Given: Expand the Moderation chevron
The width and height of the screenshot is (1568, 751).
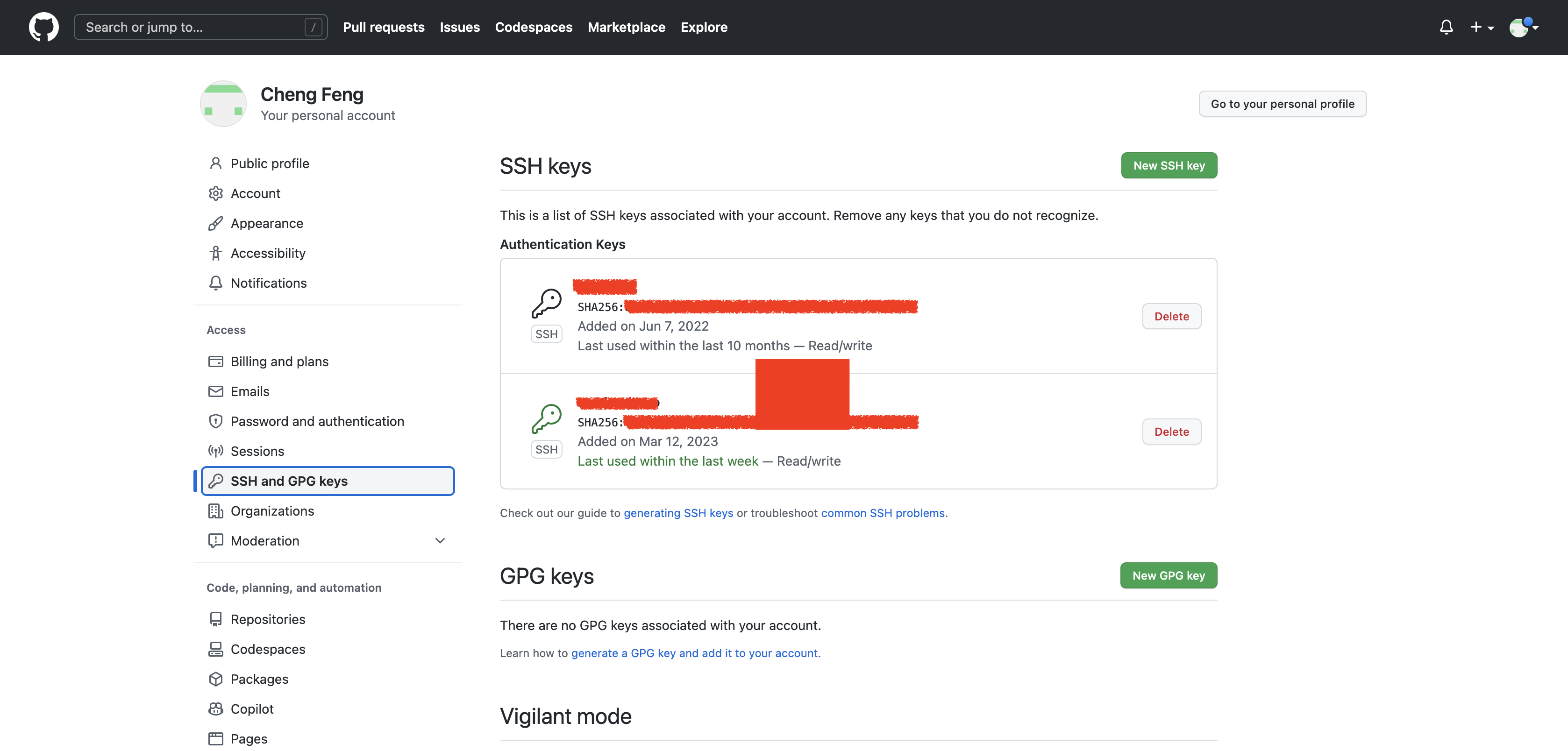Looking at the screenshot, I should coord(440,540).
